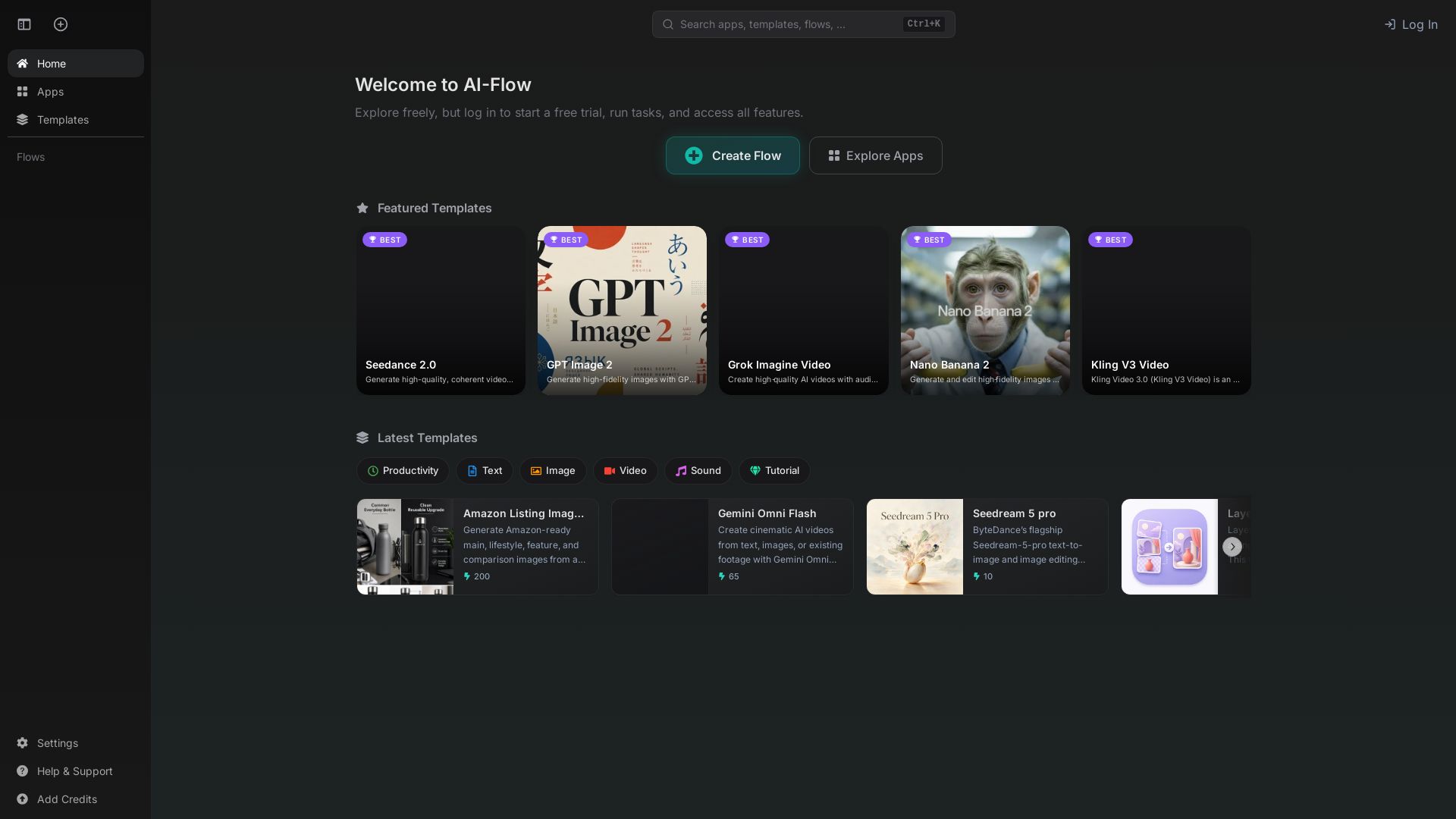Image resolution: width=1456 pixels, height=819 pixels.
Task: Click the Flows section label
Action: point(31,157)
